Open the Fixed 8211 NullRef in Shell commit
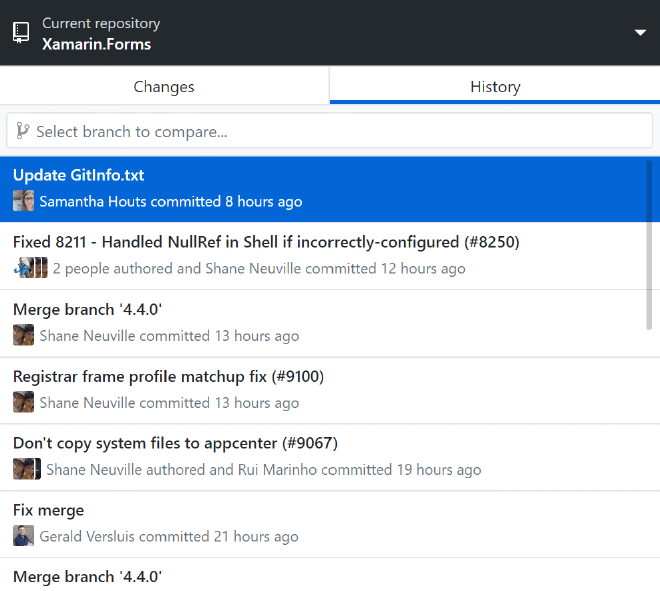The width and height of the screenshot is (660, 591). tap(322, 256)
